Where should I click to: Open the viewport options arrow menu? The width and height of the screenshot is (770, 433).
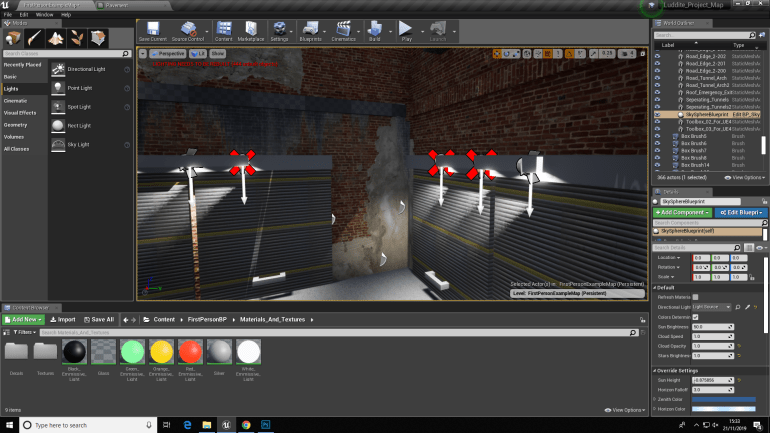(x=142, y=54)
